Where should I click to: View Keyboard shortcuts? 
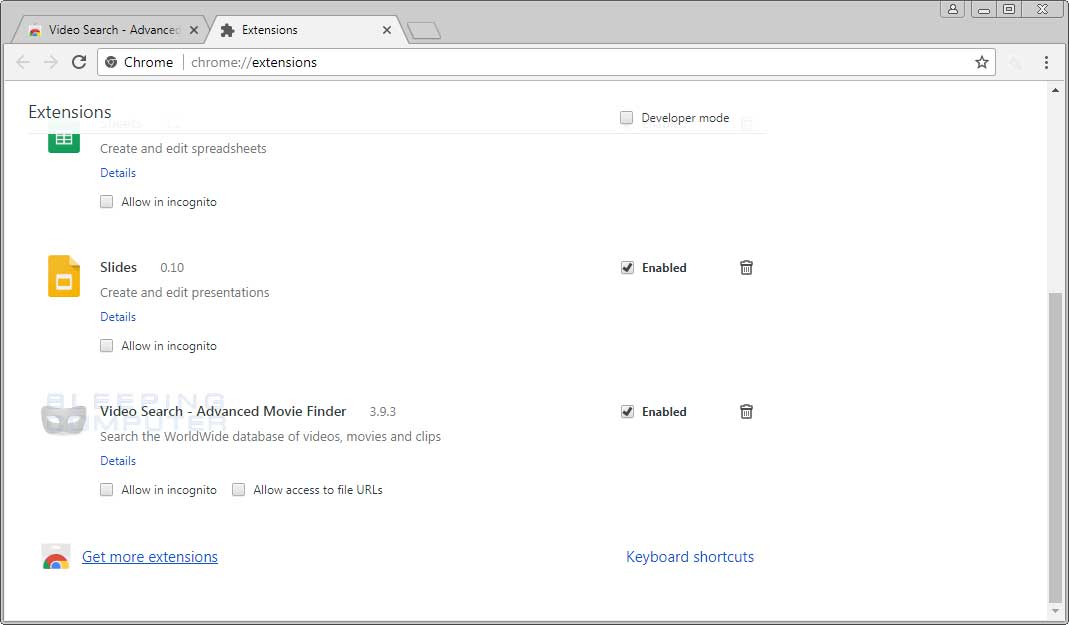pyautogui.click(x=690, y=556)
